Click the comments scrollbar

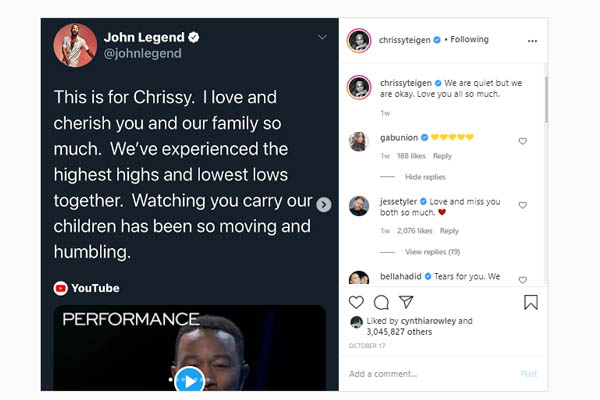(x=546, y=100)
